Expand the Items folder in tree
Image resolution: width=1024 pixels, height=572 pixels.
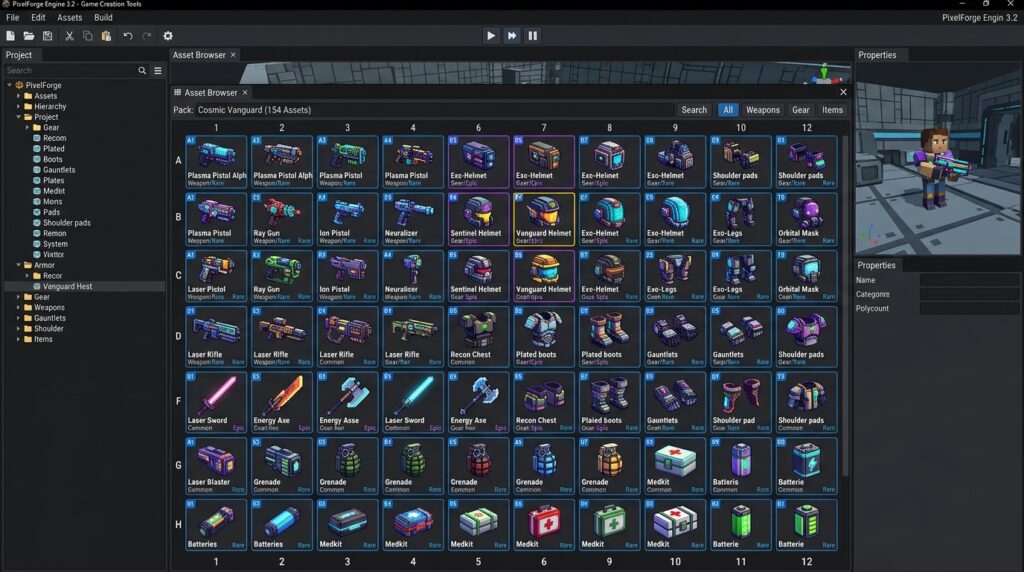coord(18,339)
